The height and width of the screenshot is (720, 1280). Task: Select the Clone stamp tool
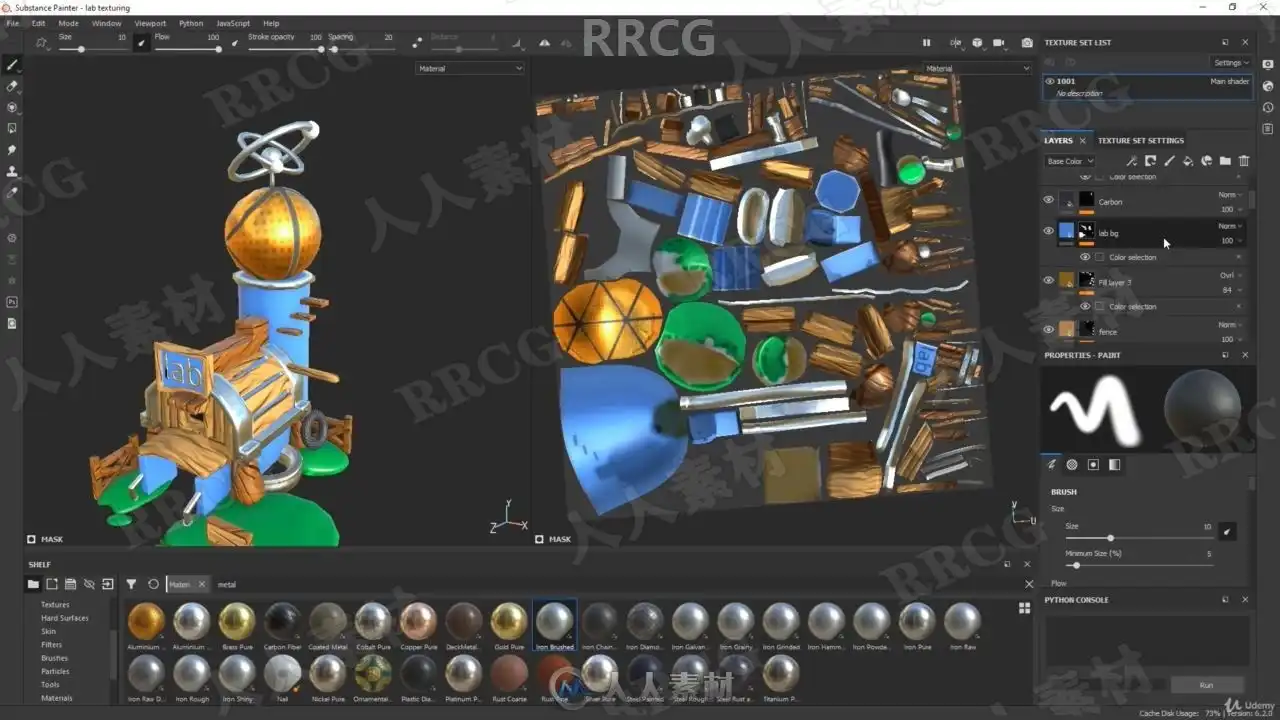12,171
